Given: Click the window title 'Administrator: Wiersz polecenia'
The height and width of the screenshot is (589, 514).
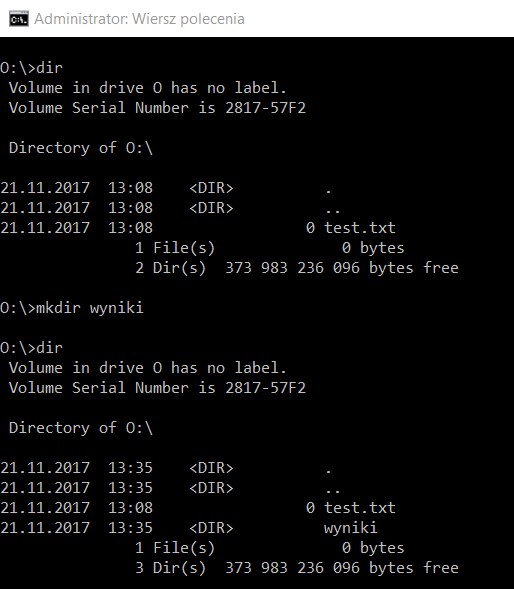Looking at the screenshot, I should click(139, 19).
